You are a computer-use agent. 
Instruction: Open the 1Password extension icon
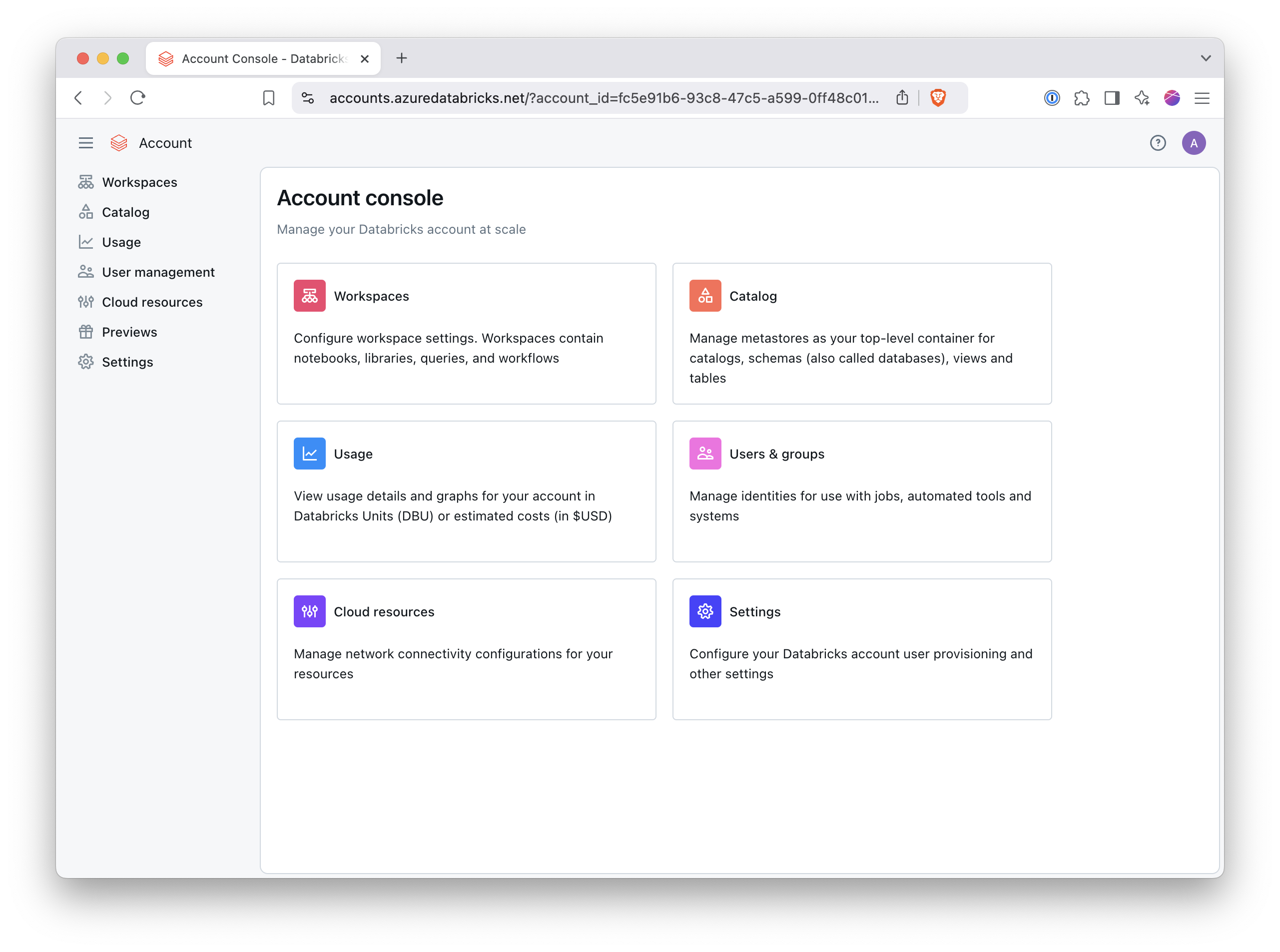(x=1052, y=98)
